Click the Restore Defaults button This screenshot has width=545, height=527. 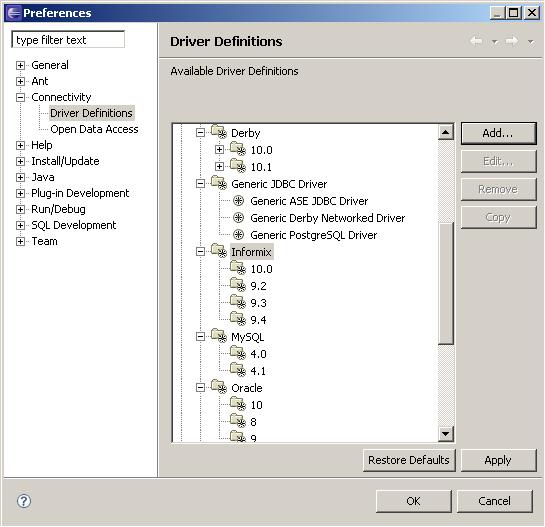409,460
